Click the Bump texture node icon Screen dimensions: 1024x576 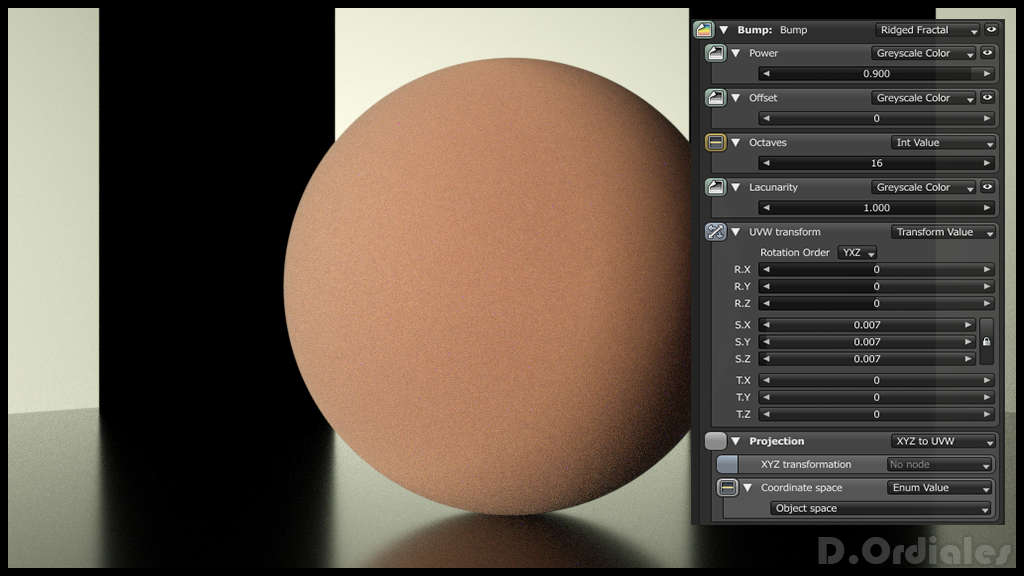click(703, 30)
